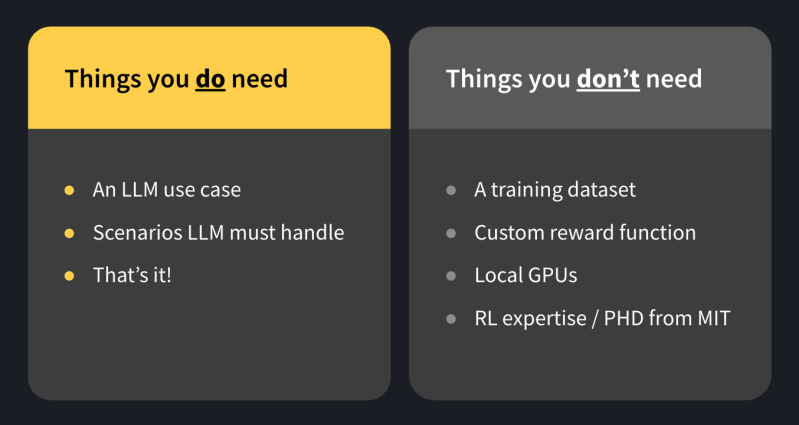799x425 pixels.
Task: Click the "RL expertise / PHD from MIT" text
Action: 602,319
